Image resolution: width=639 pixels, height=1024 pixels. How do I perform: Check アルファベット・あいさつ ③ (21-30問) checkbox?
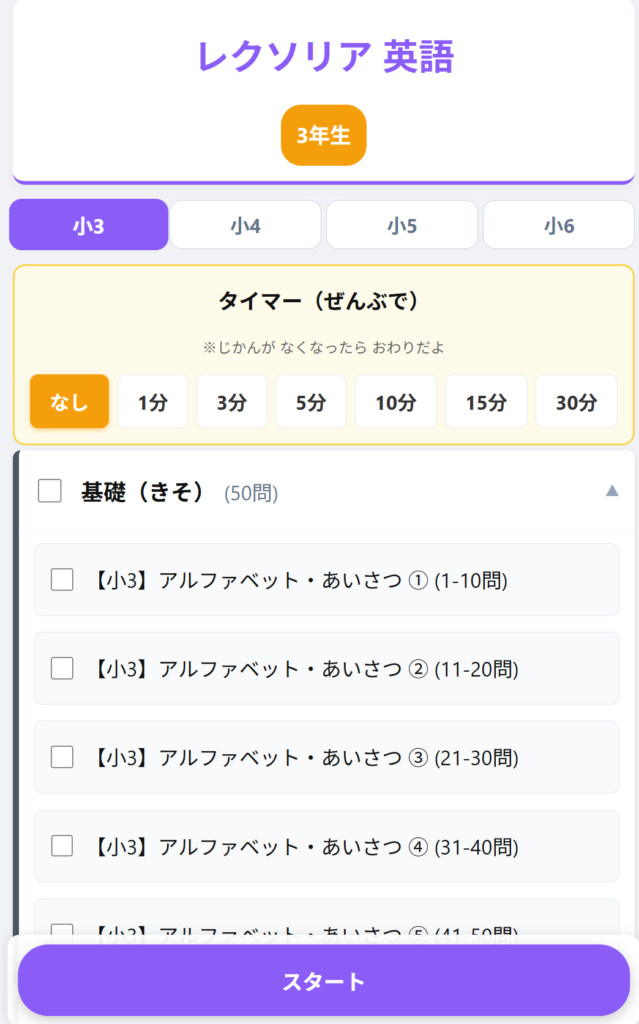pyautogui.click(x=62, y=757)
